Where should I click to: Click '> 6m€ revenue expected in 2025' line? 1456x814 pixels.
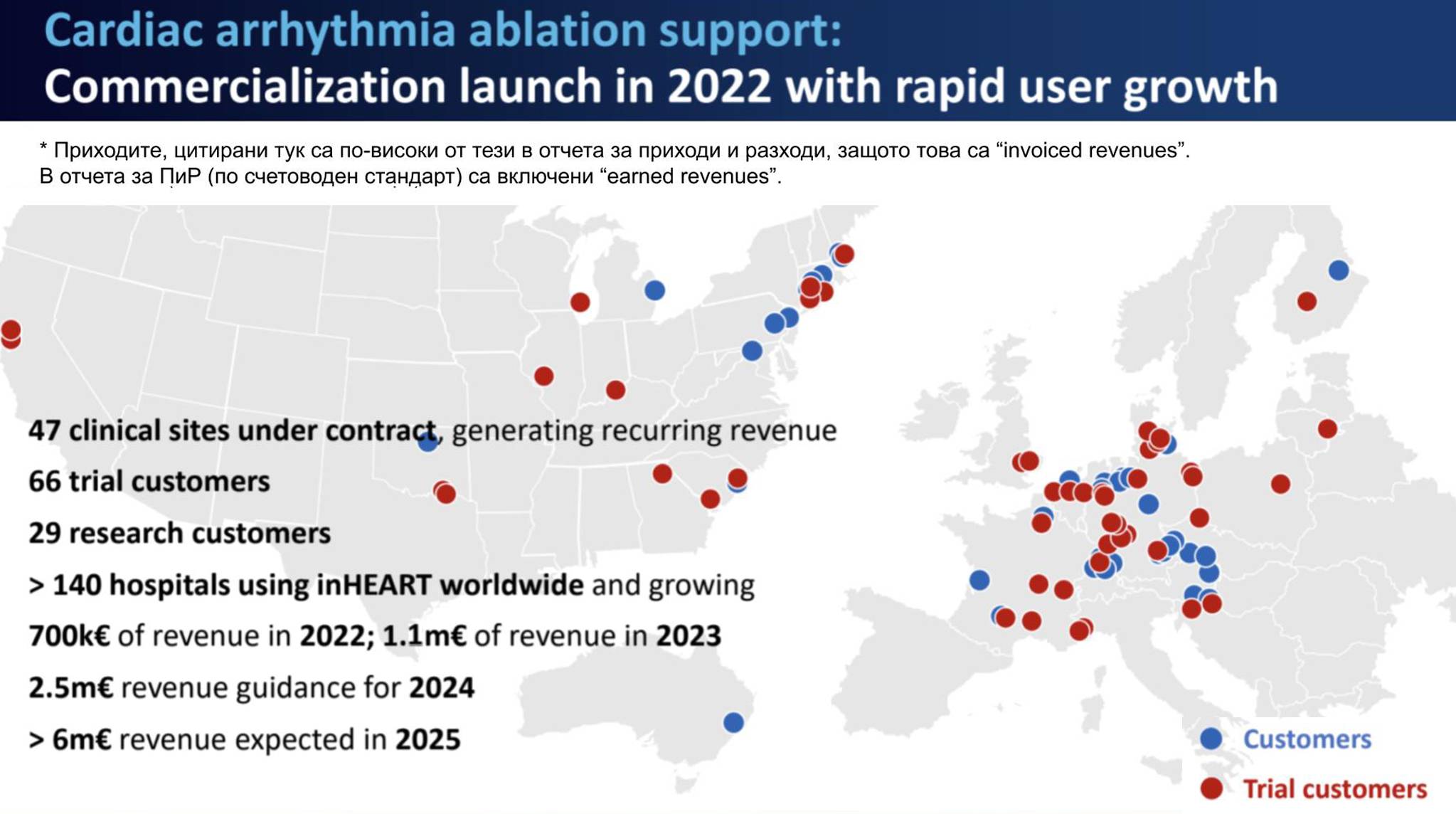tap(245, 739)
